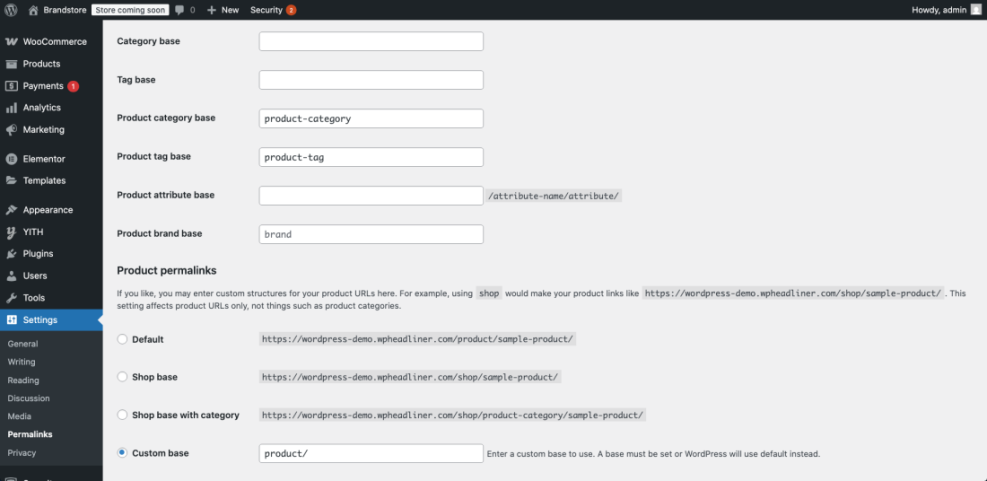Open the WooCommerce menu

55,42
